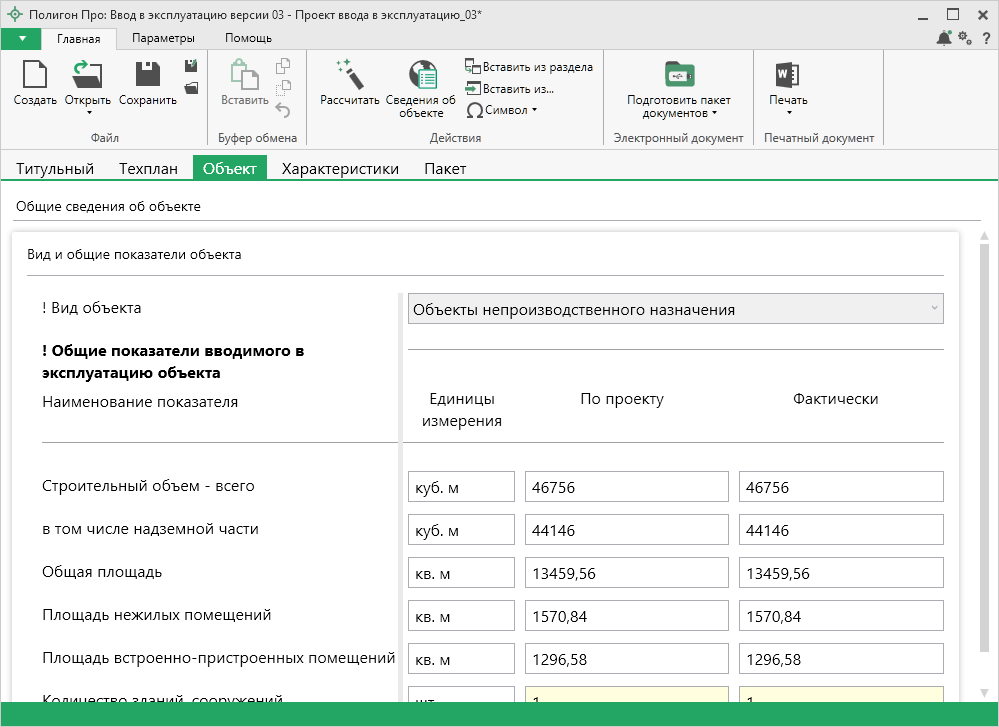
Task: Open the Вид объекта combo box
Action: (x=675, y=309)
